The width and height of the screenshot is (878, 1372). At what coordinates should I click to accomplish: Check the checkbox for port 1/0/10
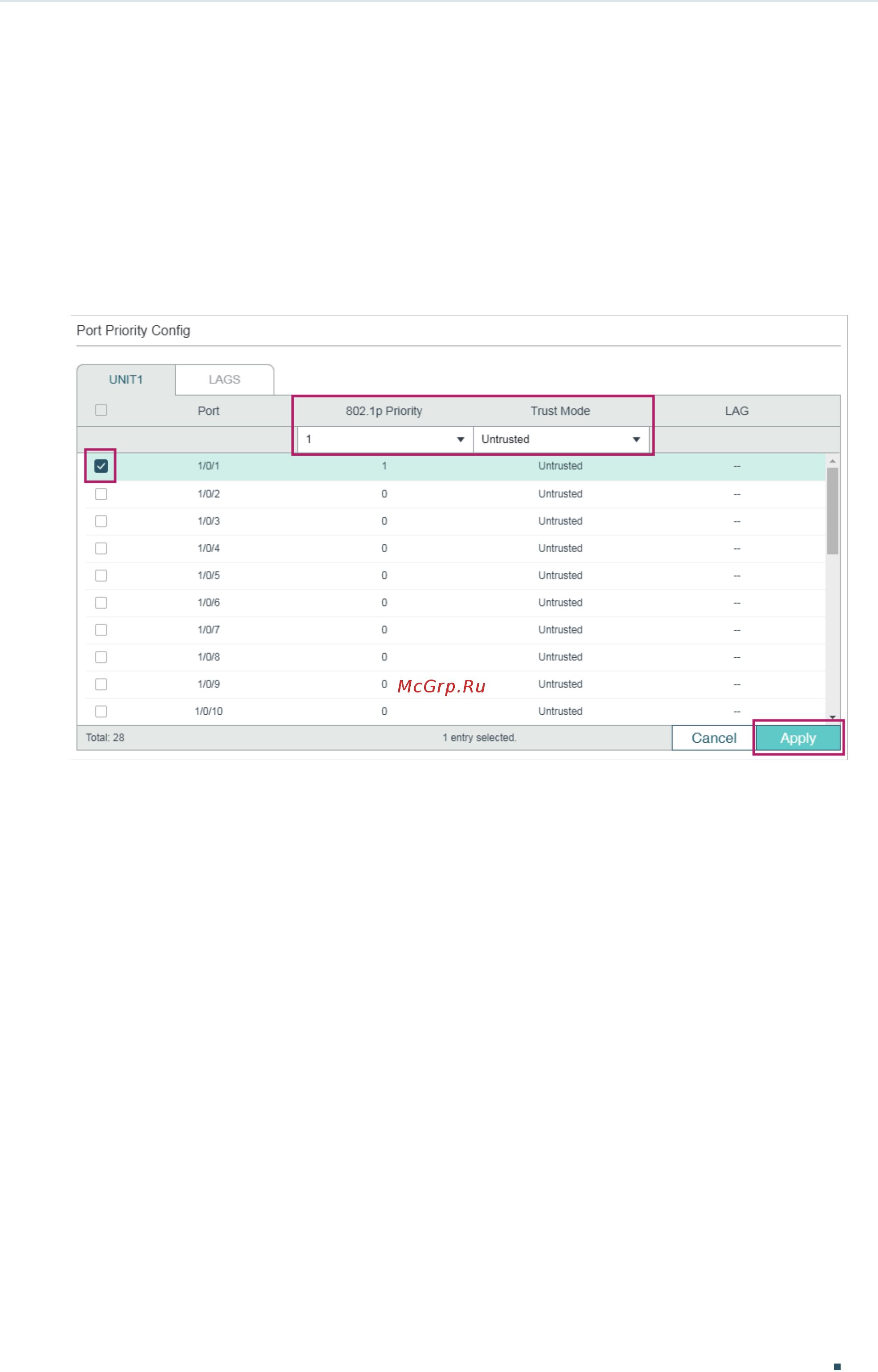point(101,711)
